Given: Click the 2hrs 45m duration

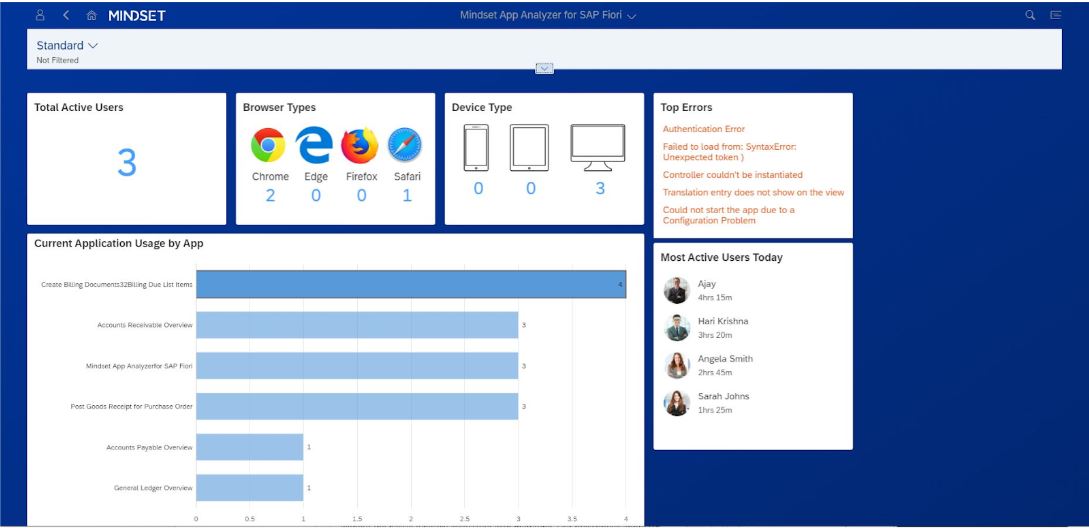Looking at the screenshot, I should 715,373.
